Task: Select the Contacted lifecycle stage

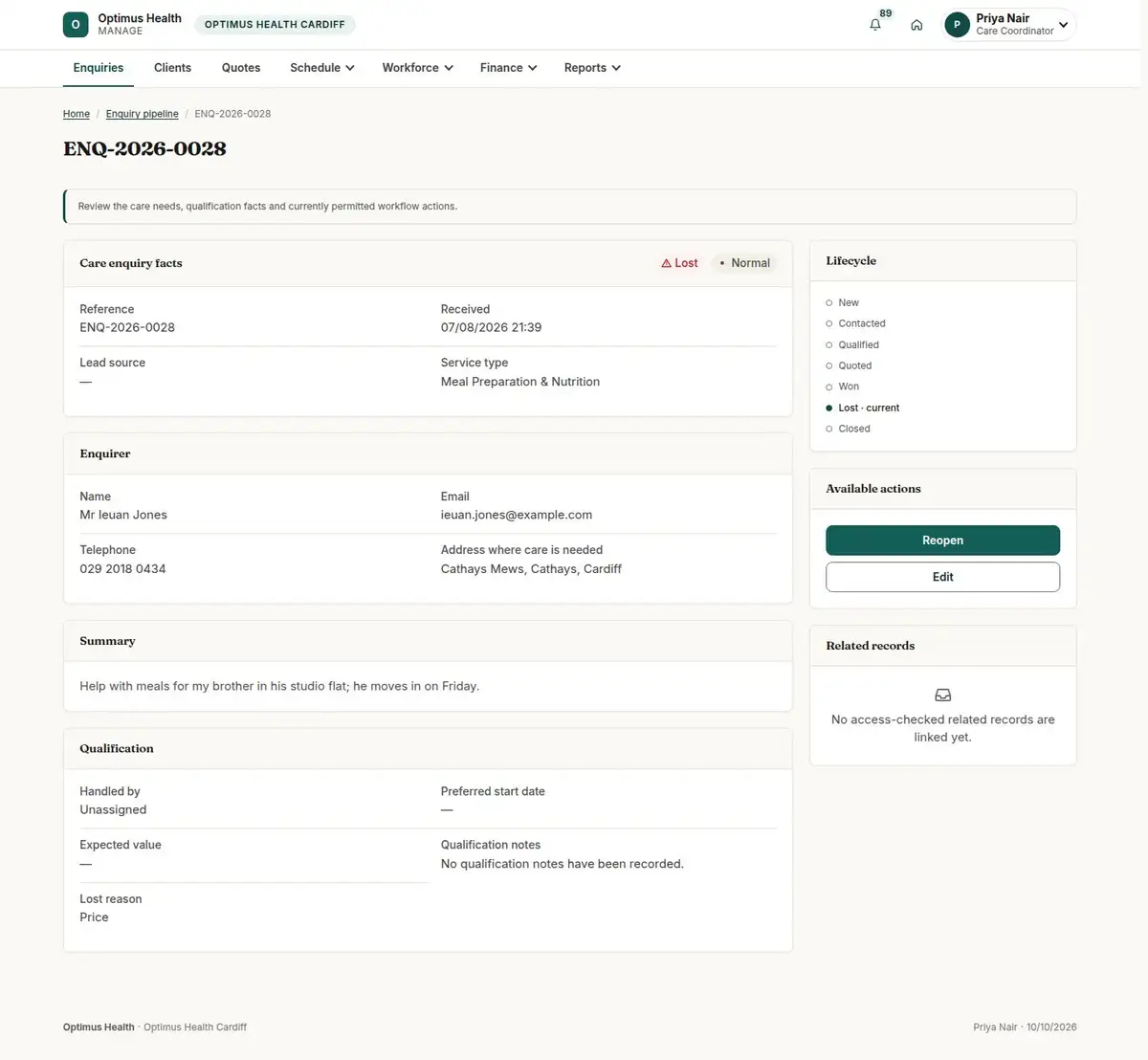Action: [855, 323]
